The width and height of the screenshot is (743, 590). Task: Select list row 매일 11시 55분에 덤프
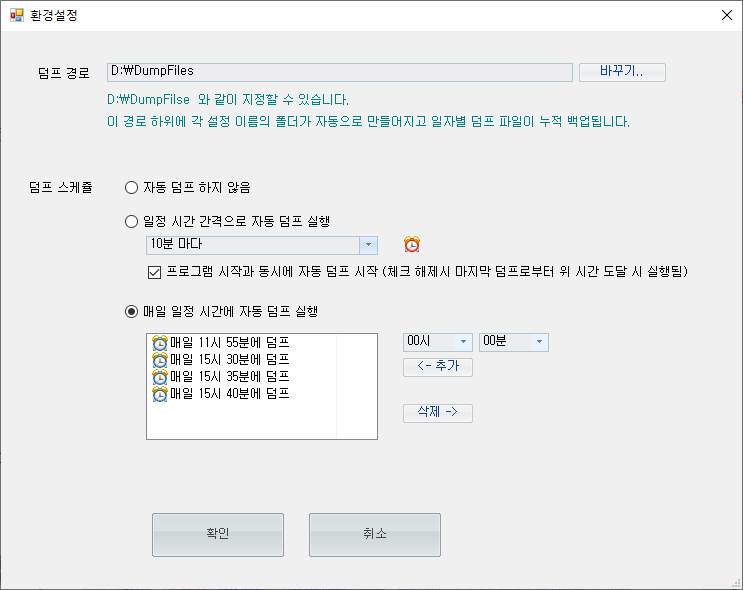(221, 343)
